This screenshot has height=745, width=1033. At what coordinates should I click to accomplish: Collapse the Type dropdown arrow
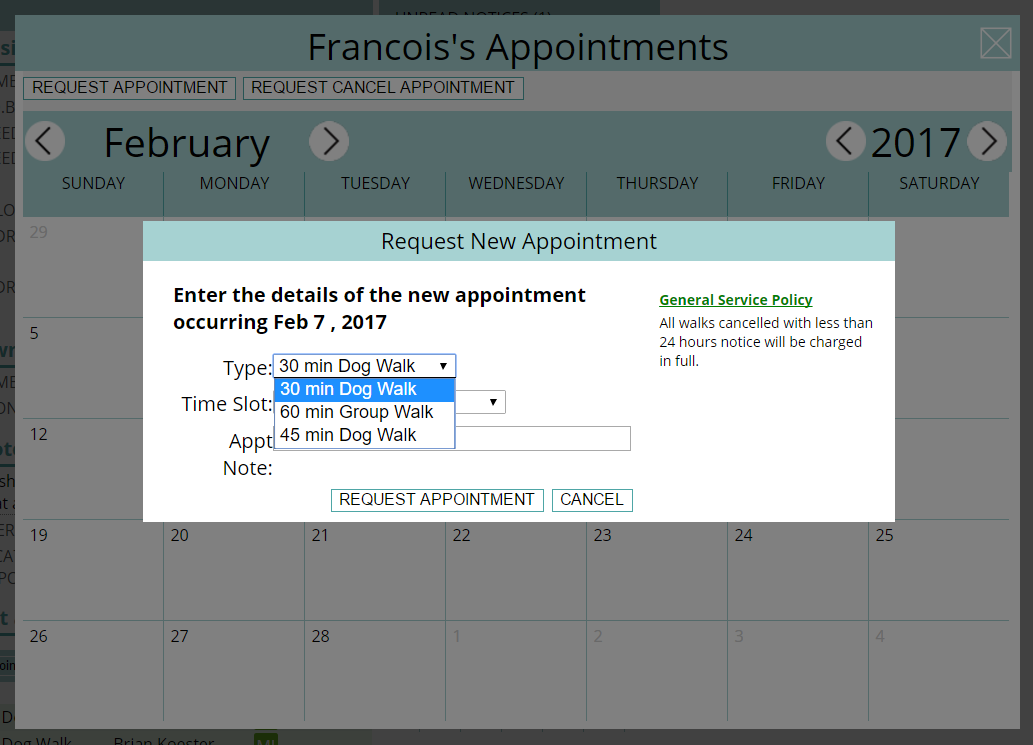443,366
